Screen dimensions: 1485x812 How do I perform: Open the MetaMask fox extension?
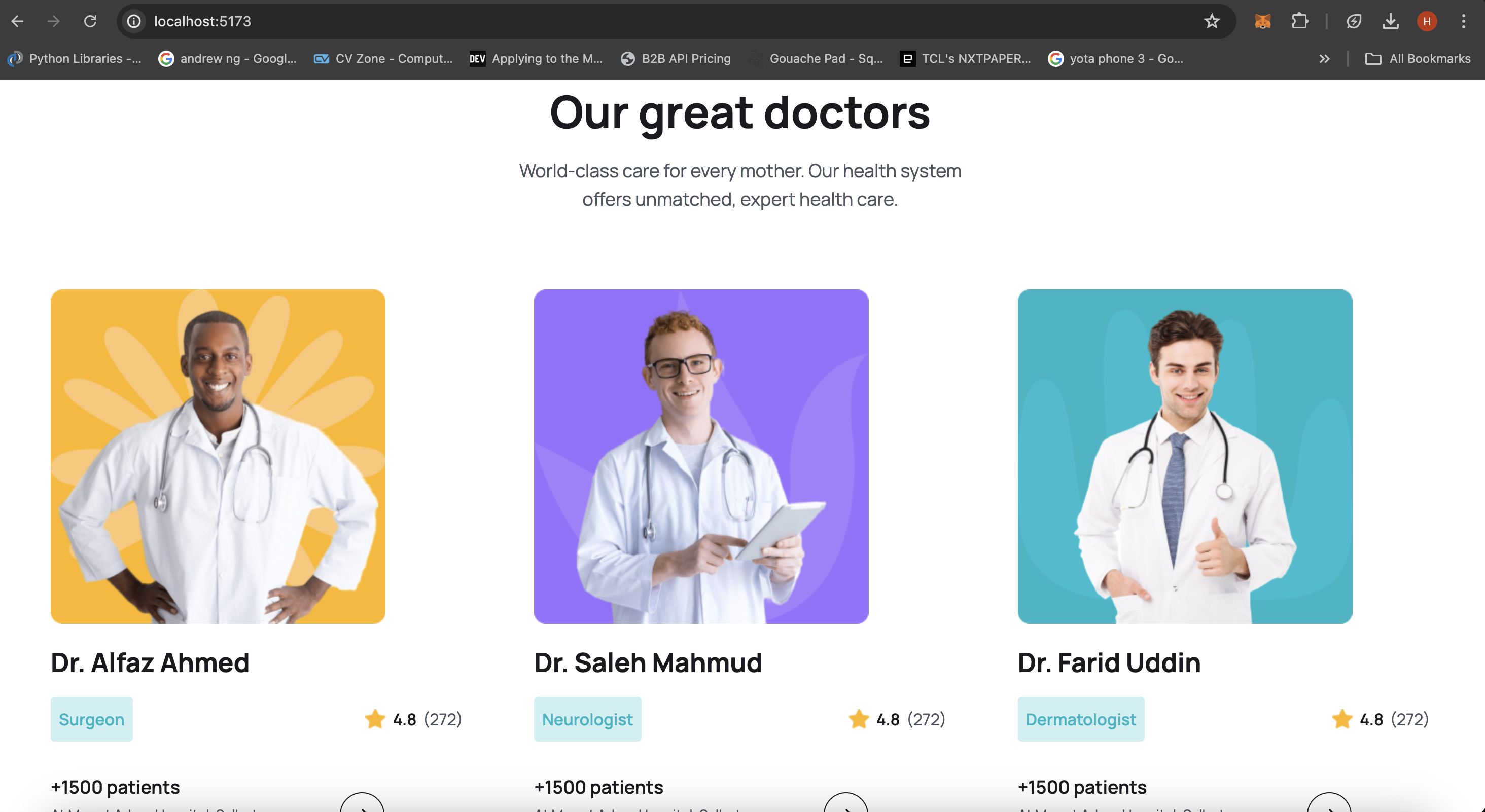click(1262, 21)
